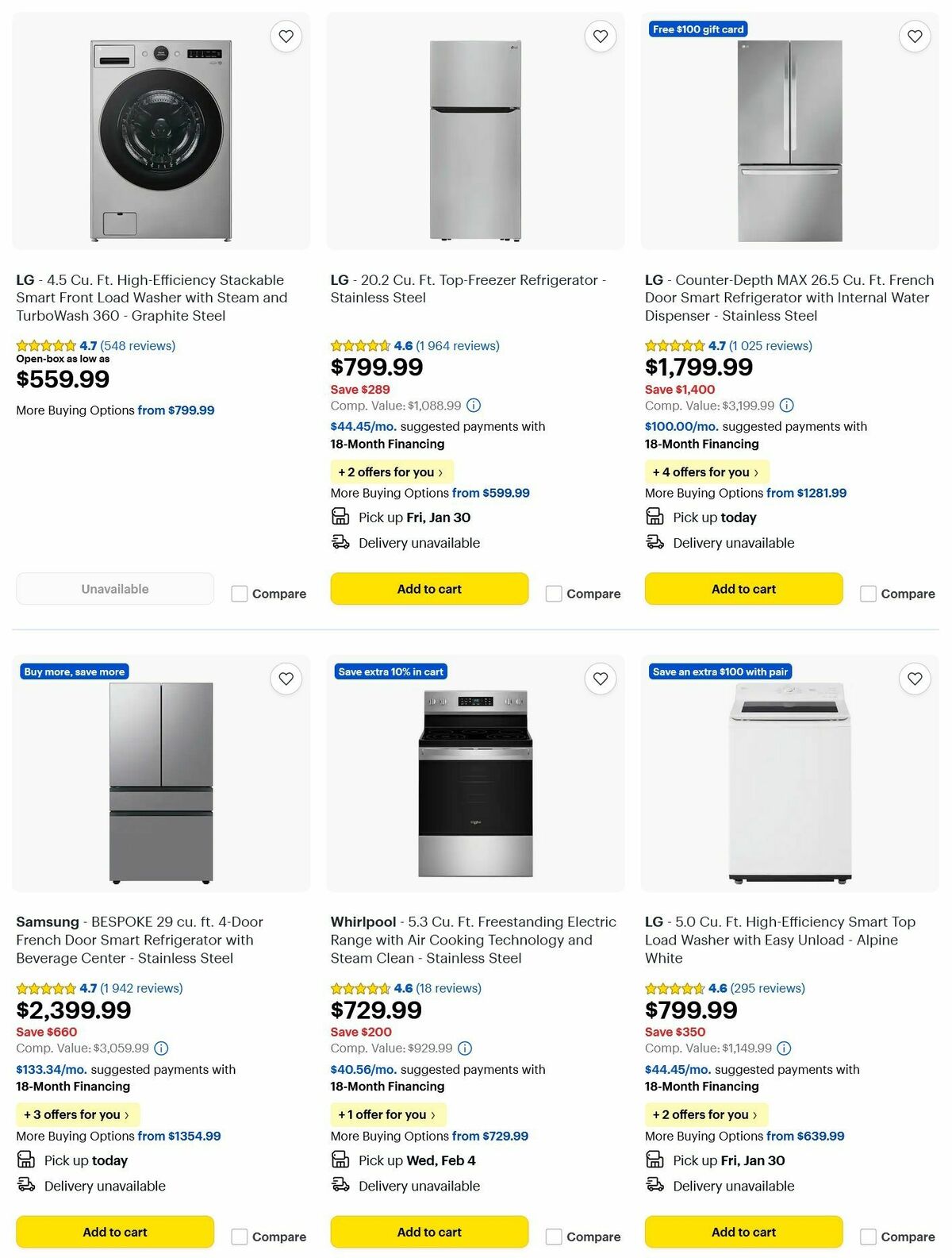The image size is (952, 1258).
Task: Expand the +2 offers for the top-freezer refrigerator
Action: [391, 471]
